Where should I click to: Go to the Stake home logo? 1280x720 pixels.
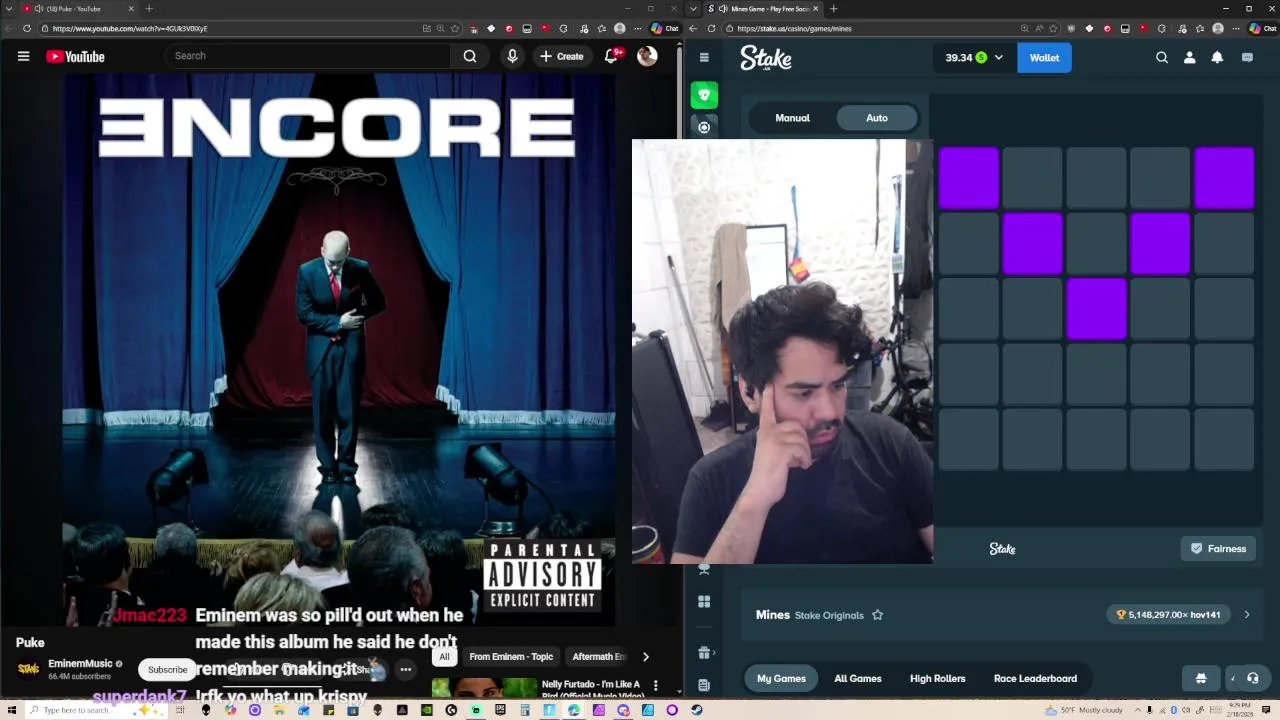tap(766, 58)
